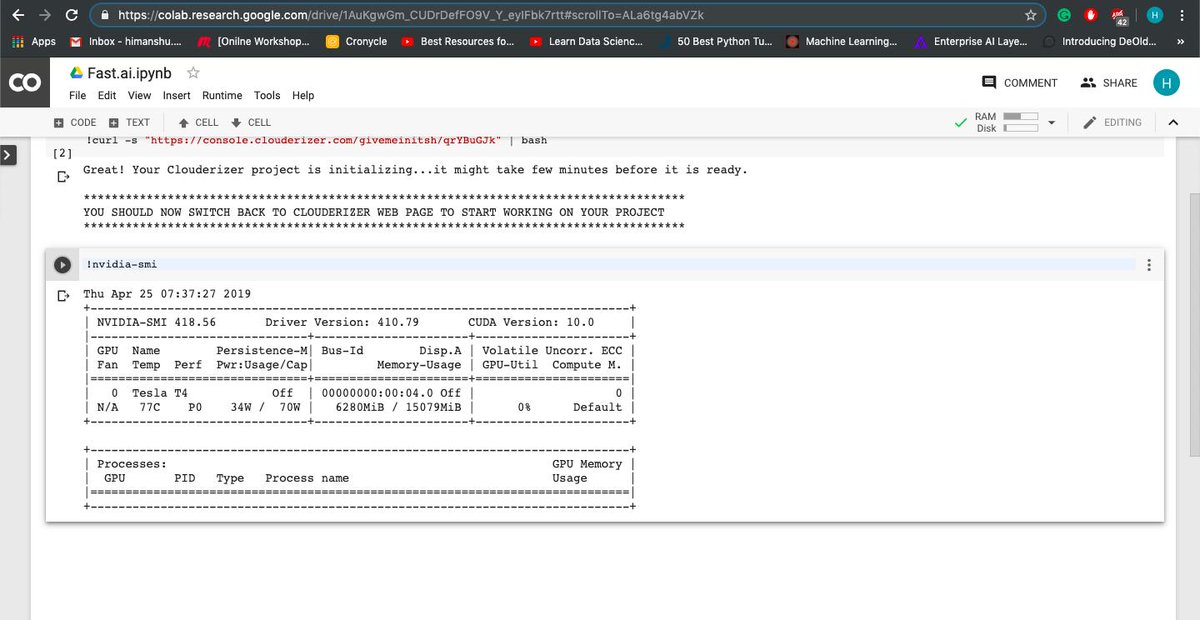This screenshot has height=620, width=1200.
Task: Expand the runtime connection dropdown arrow
Action: 1051,123
